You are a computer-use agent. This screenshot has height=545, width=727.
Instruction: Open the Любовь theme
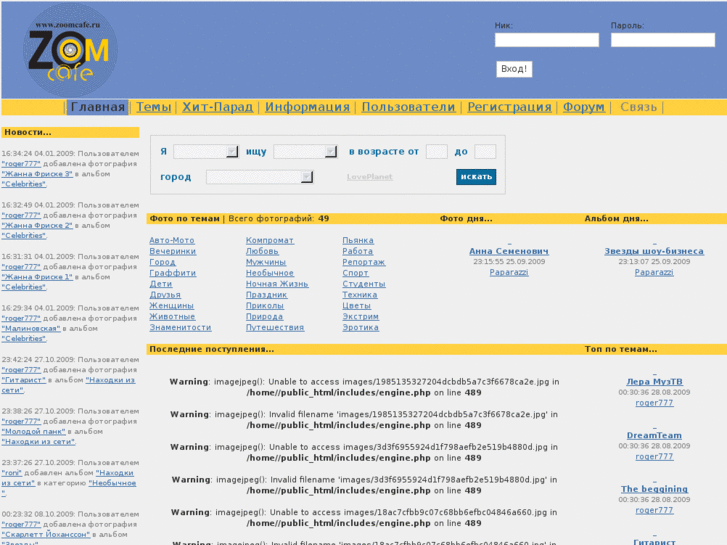(x=262, y=251)
